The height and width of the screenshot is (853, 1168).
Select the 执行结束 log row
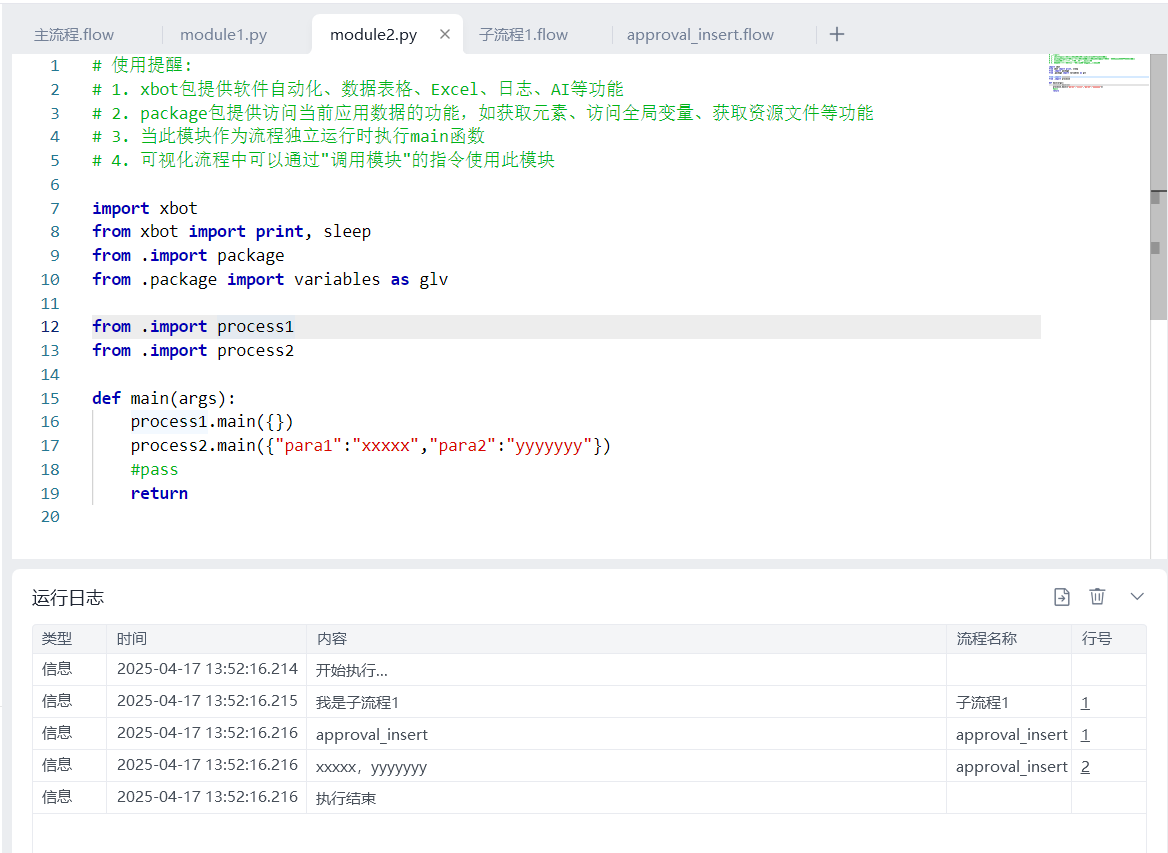[345, 799]
